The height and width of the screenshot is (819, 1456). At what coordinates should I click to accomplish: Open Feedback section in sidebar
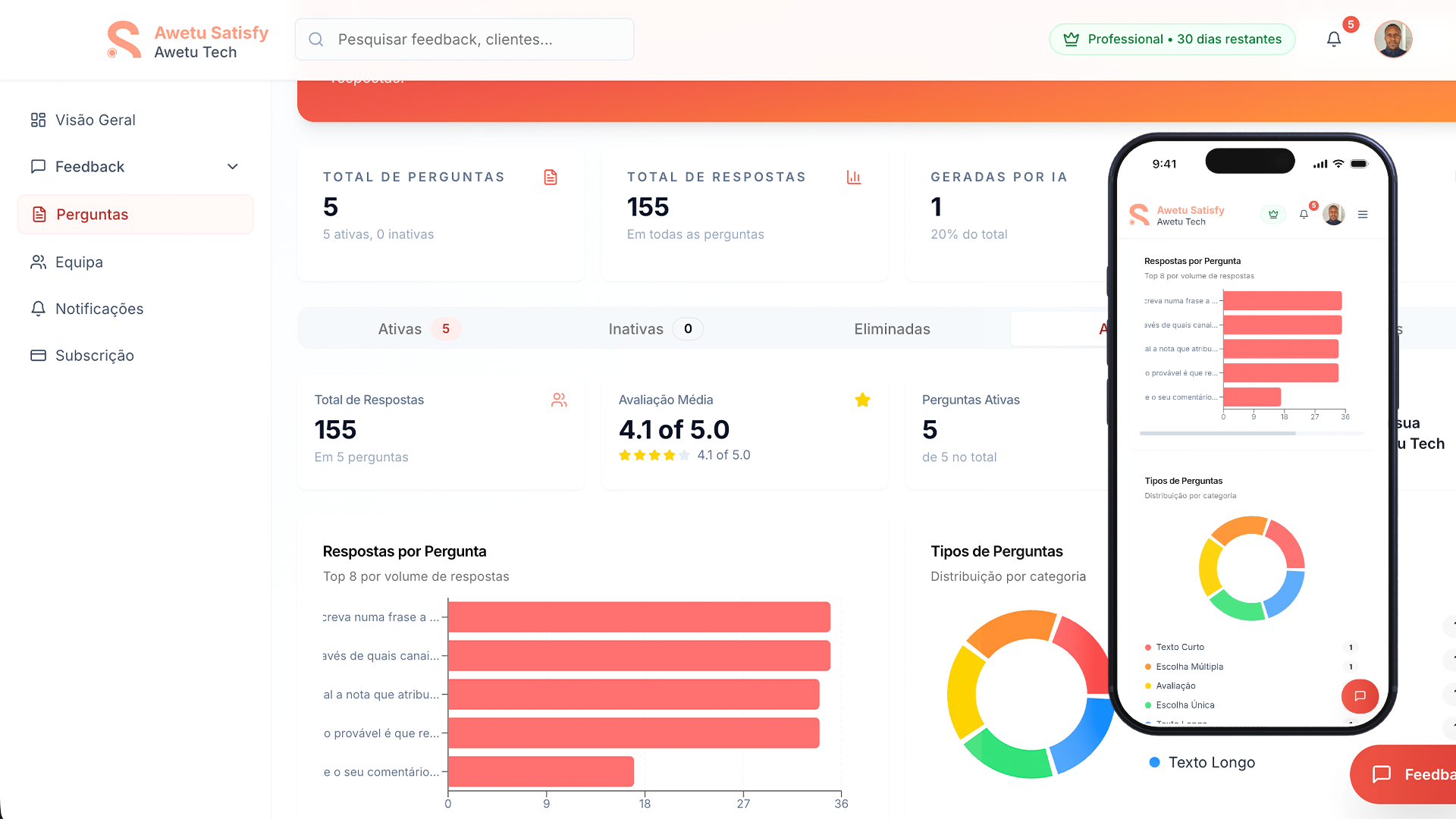pyautogui.click(x=135, y=167)
